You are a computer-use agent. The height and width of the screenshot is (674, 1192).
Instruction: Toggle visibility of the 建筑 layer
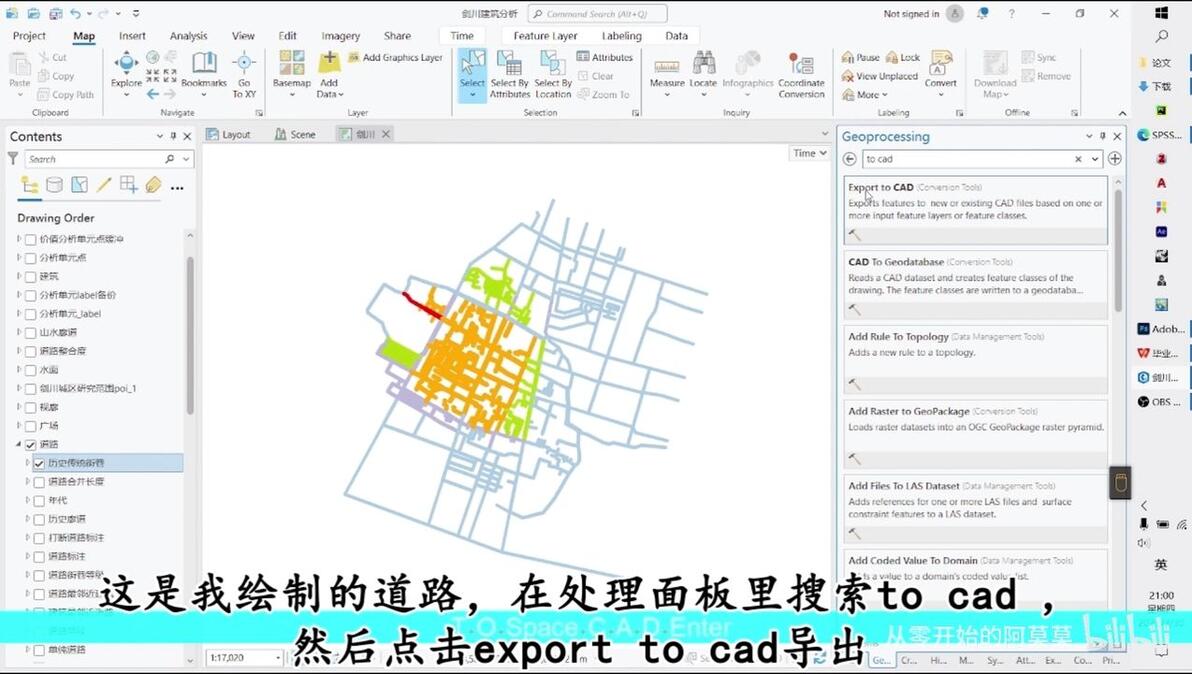(x=30, y=277)
